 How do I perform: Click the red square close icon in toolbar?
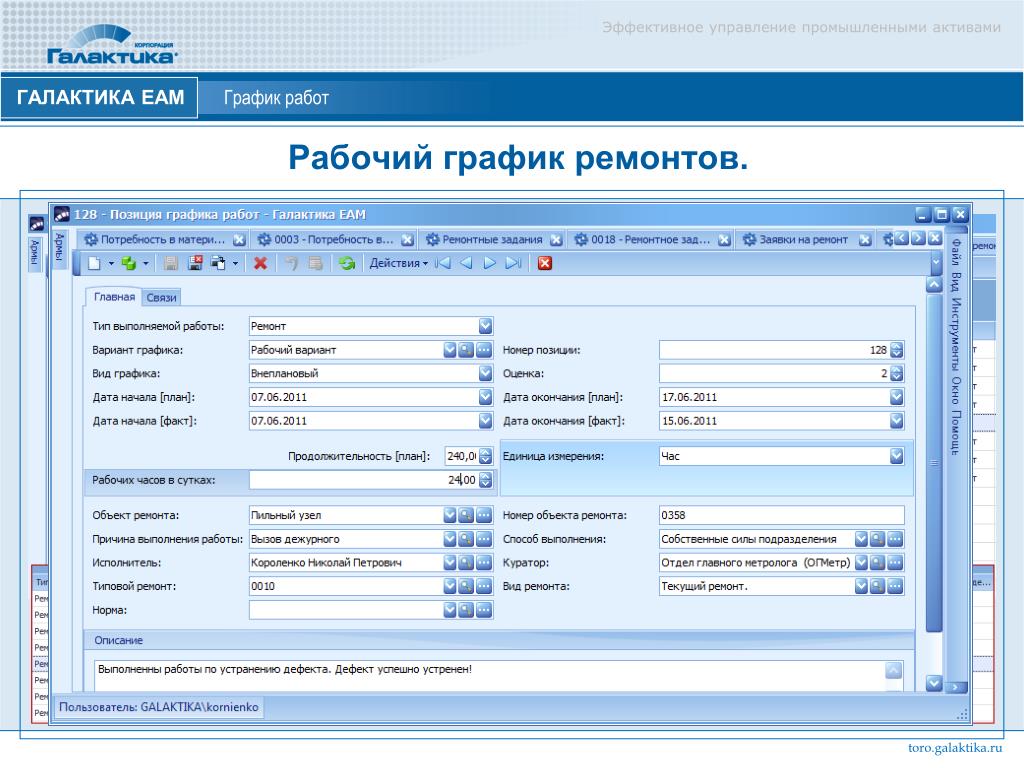point(545,263)
